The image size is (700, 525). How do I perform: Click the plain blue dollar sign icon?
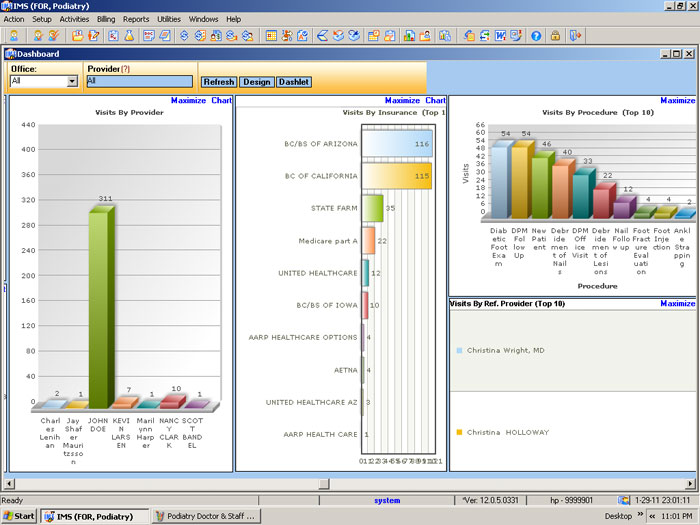point(184,36)
